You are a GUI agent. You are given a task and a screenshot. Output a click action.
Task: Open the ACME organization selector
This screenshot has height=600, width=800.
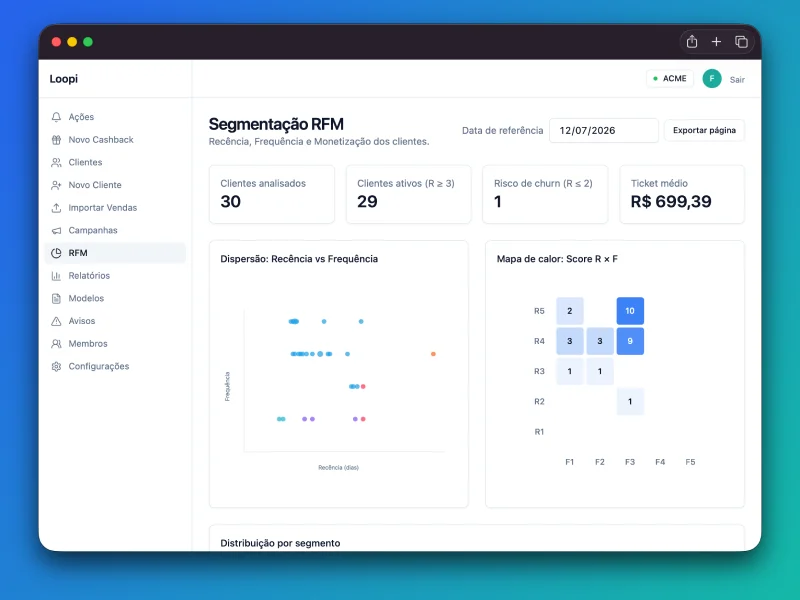pyautogui.click(x=670, y=79)
